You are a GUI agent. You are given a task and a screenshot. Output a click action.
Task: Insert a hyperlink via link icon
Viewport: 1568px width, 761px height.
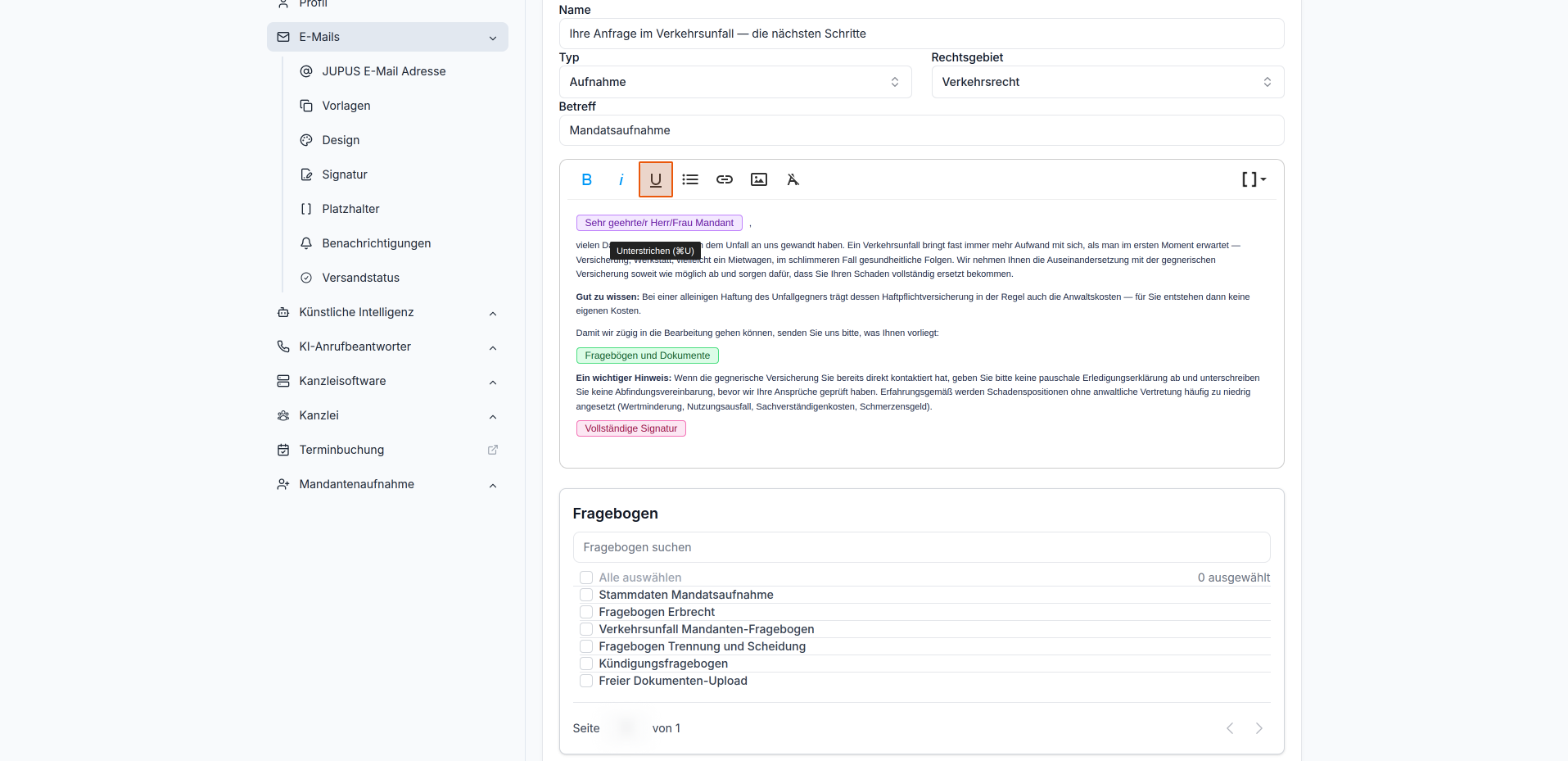(725, 179)
